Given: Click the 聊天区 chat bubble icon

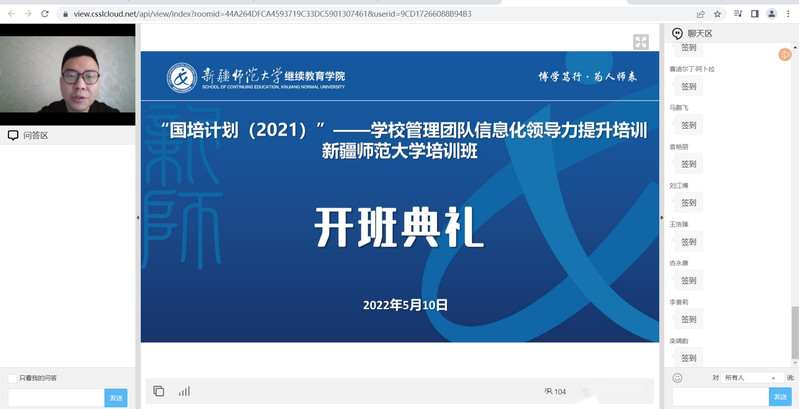Looking at the screenshot, I should tap(677, 34).
